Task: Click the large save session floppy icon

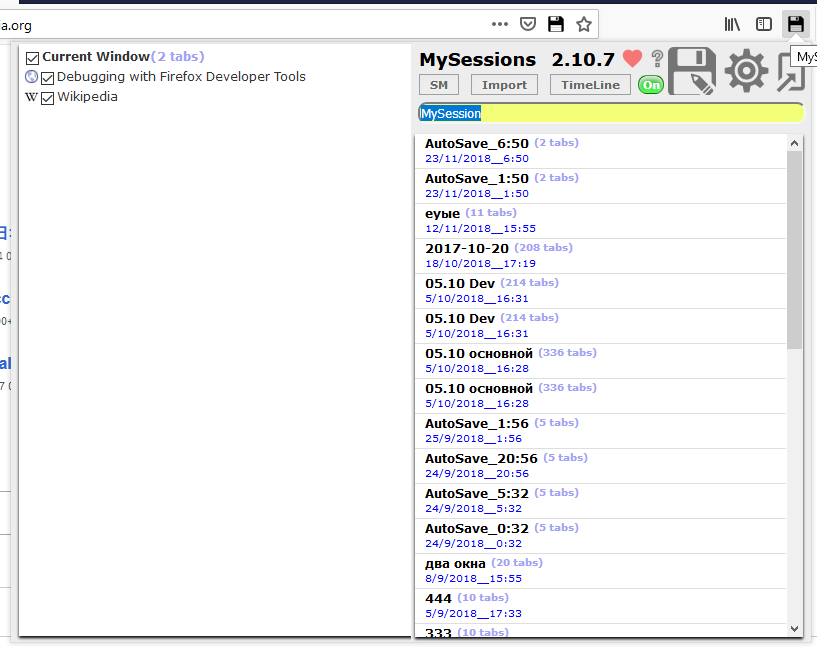Action: pos(692,71)
